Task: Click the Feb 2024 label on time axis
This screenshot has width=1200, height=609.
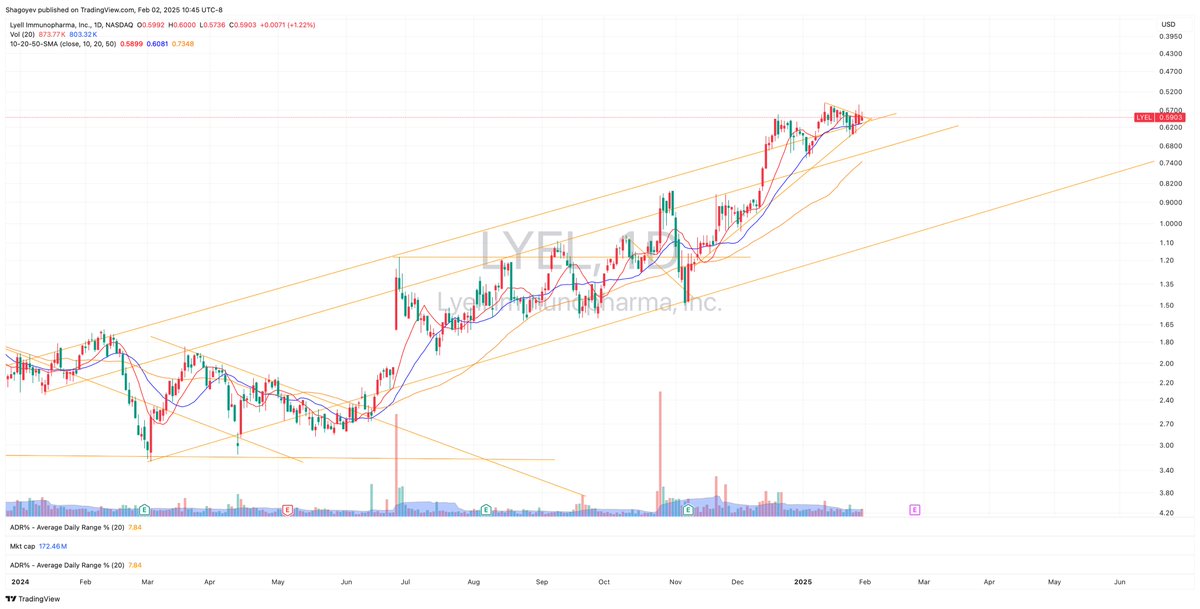Action: (85, 580)
